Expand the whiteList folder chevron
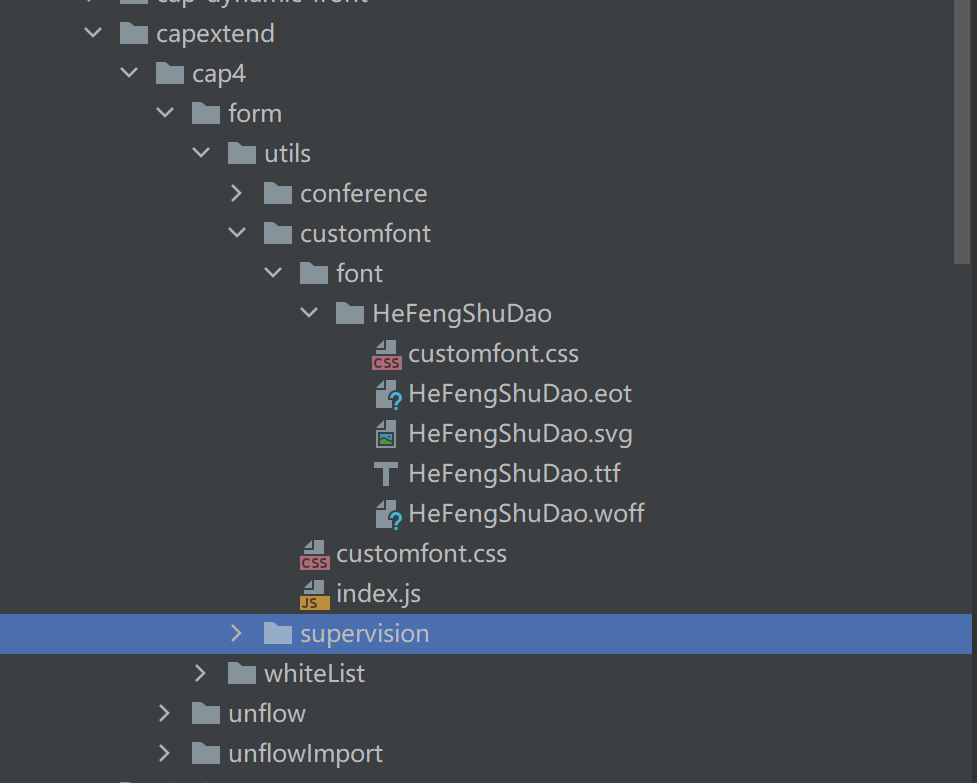This screenshot has height=783, width=977. 201,674
